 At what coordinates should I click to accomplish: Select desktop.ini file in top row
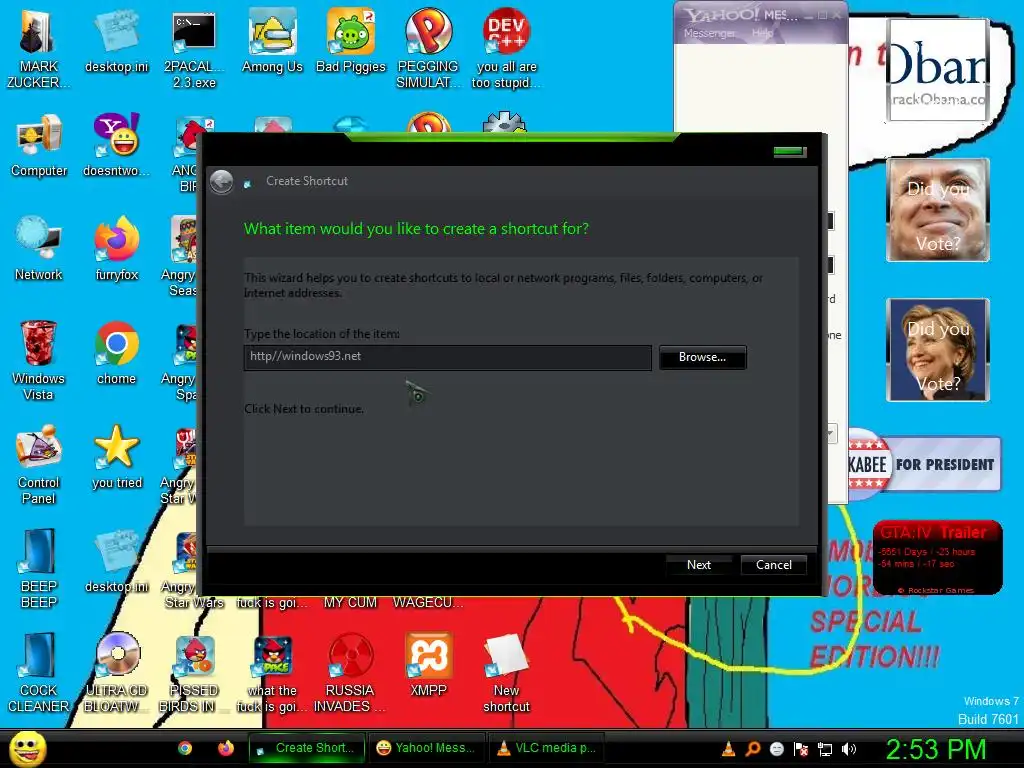click(x=116, y=42)
